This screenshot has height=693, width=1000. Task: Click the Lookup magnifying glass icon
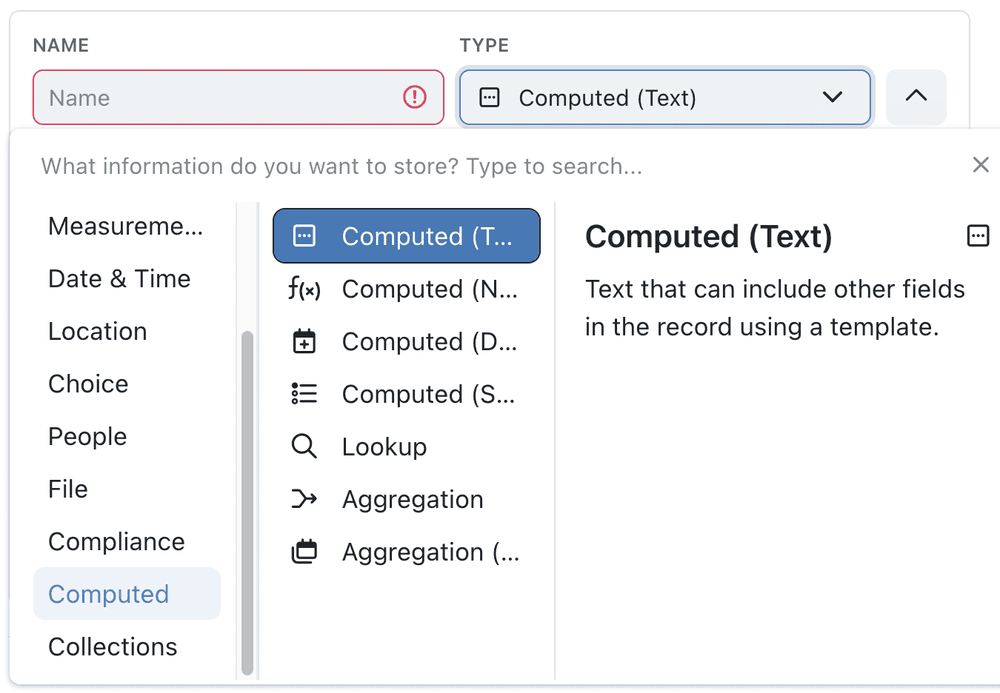click(304, 447)
